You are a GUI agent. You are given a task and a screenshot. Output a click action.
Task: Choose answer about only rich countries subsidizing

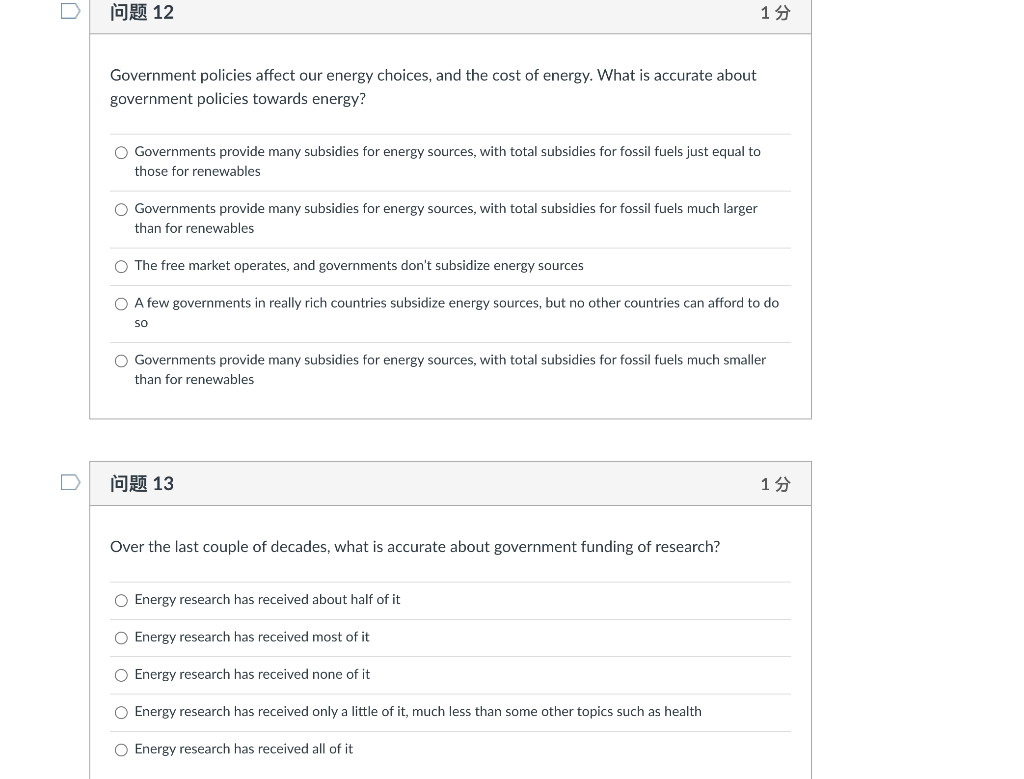[121, 303]
